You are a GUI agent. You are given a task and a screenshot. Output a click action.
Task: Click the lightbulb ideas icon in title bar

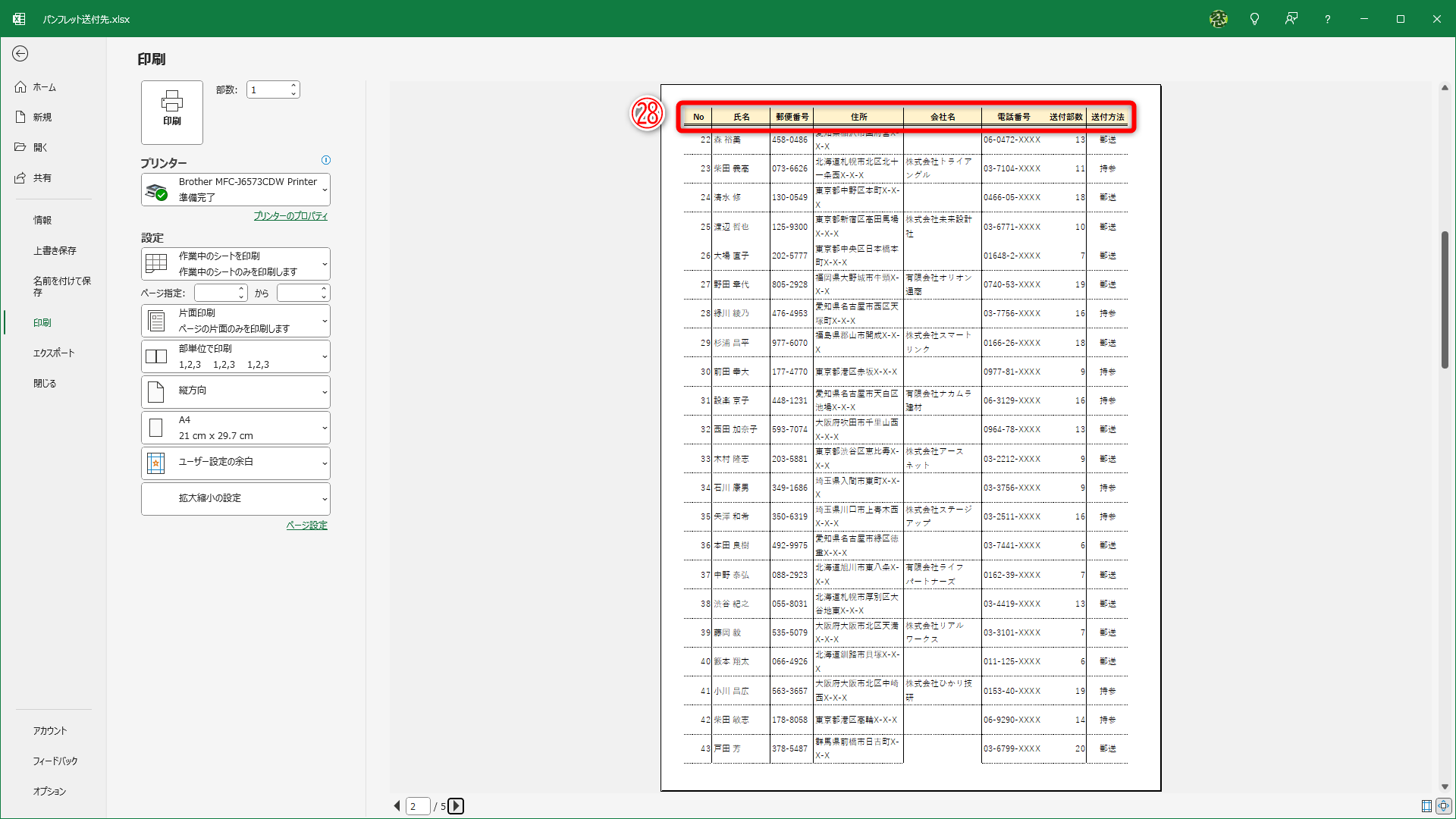1254,19
